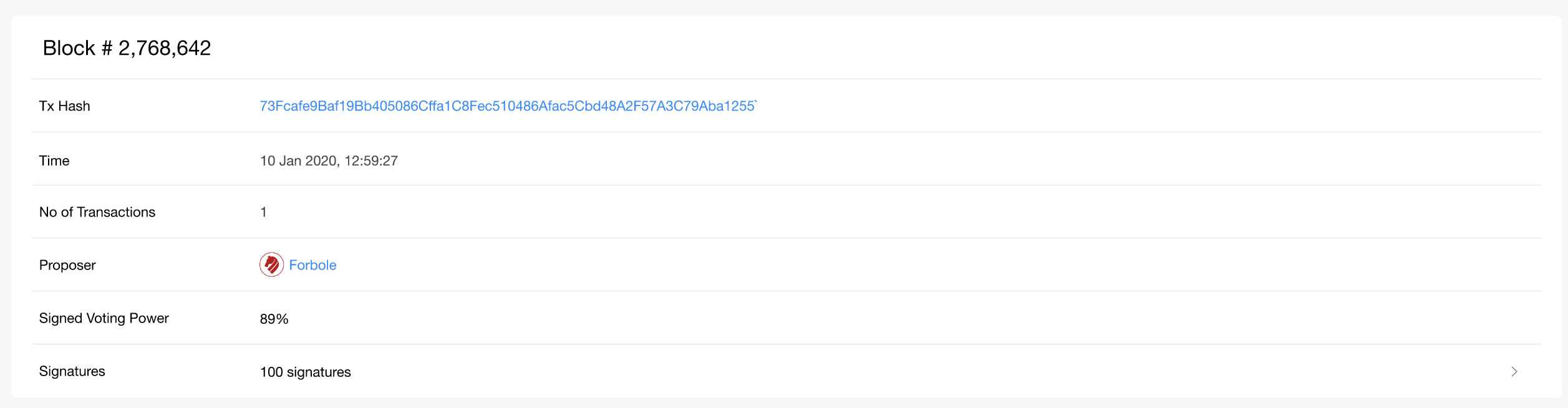1568x408 pixels.
Task: Select the Signed Voting Power 89% value
Action: coord(274,318)
